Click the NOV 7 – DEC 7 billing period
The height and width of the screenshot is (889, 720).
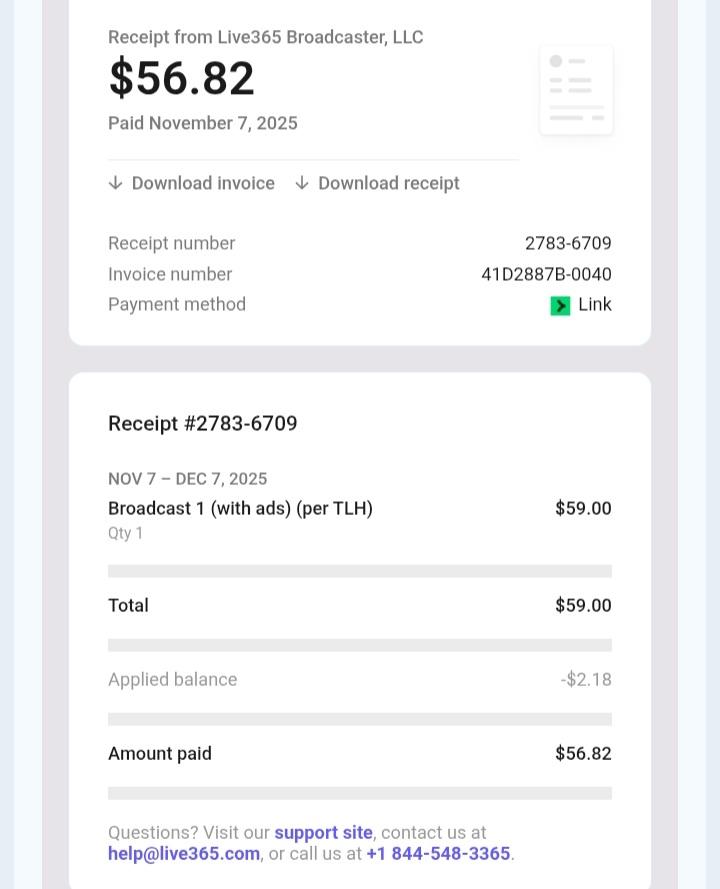[x=188, y=479]
